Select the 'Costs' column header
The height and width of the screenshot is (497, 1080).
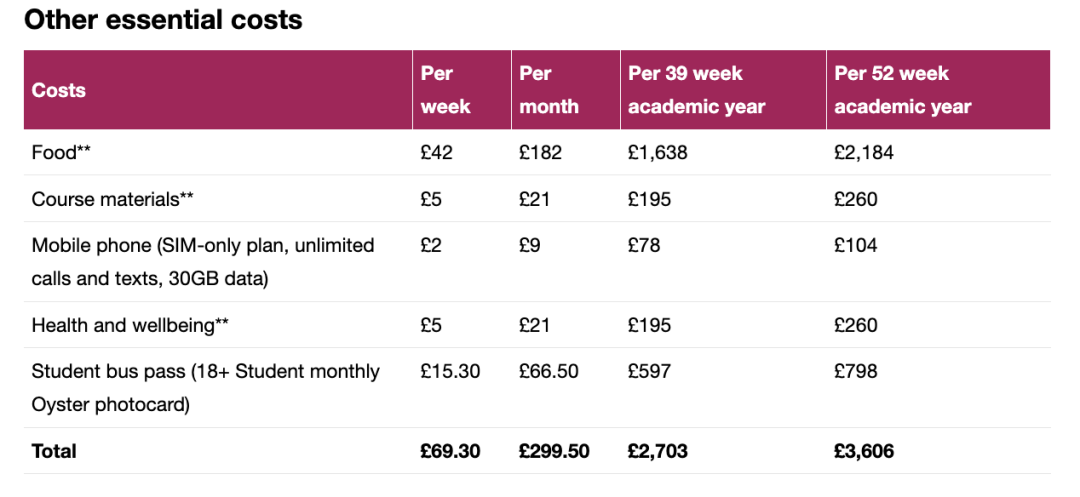pos(59,90)
